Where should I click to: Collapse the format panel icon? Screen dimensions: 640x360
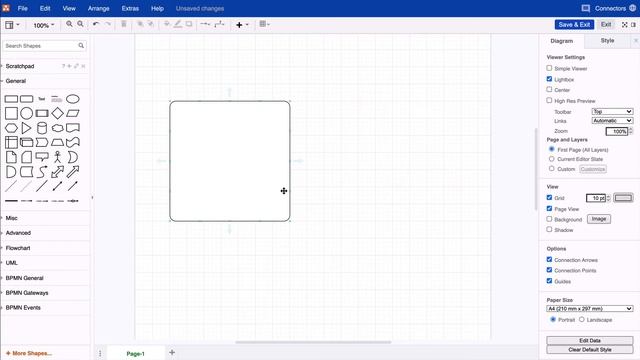(x=633, y=24)
